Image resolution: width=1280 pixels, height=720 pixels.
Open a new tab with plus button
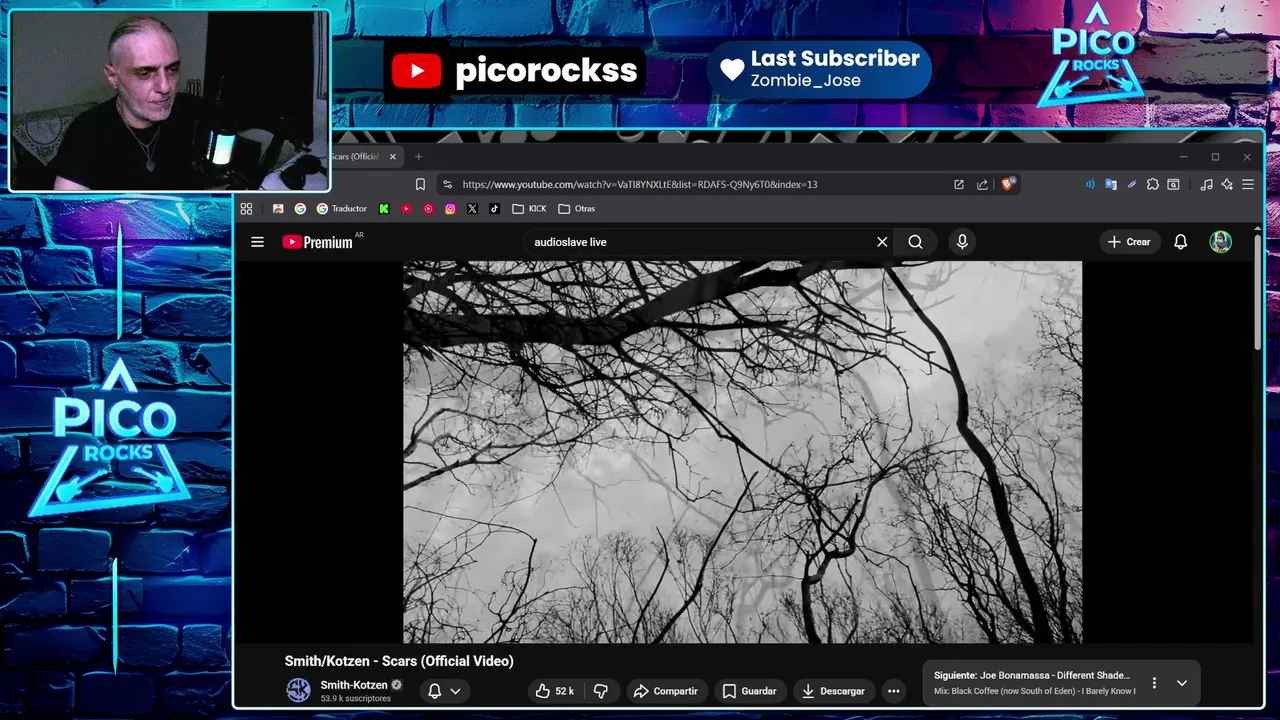pyautogui.click(x=418, y=157)
